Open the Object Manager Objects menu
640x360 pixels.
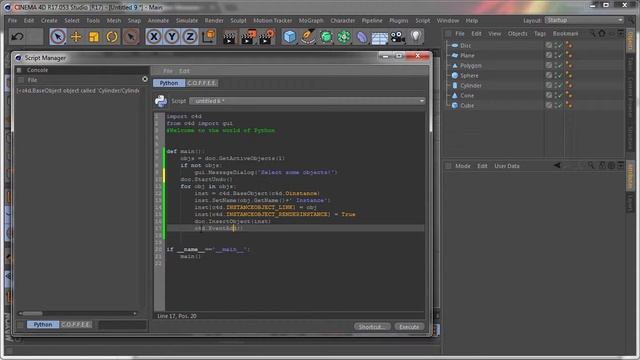[x=518, y=33]
